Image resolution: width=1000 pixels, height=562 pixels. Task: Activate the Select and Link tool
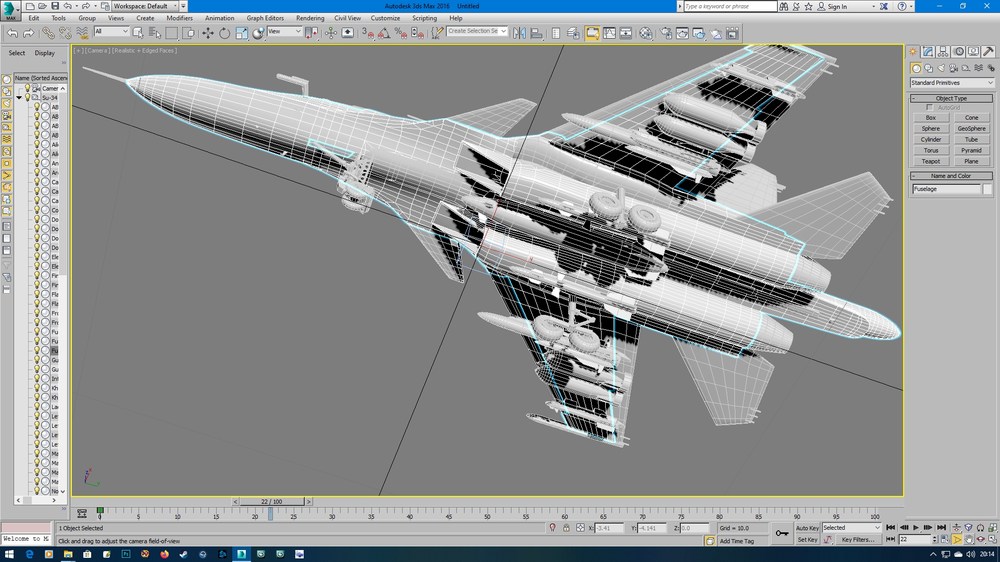(x=48, y=33)
